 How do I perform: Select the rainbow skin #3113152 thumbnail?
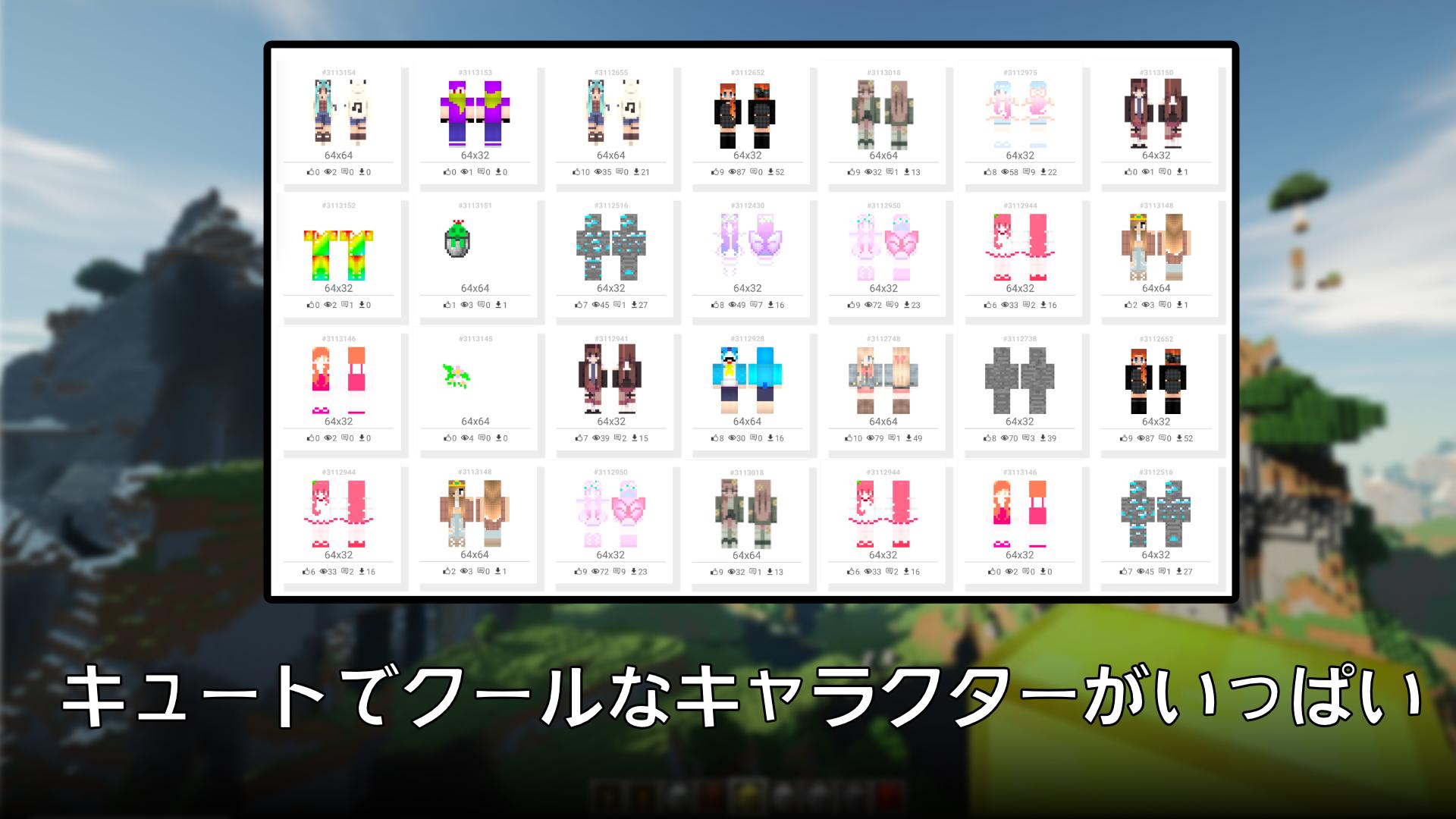tap(338, 254)
